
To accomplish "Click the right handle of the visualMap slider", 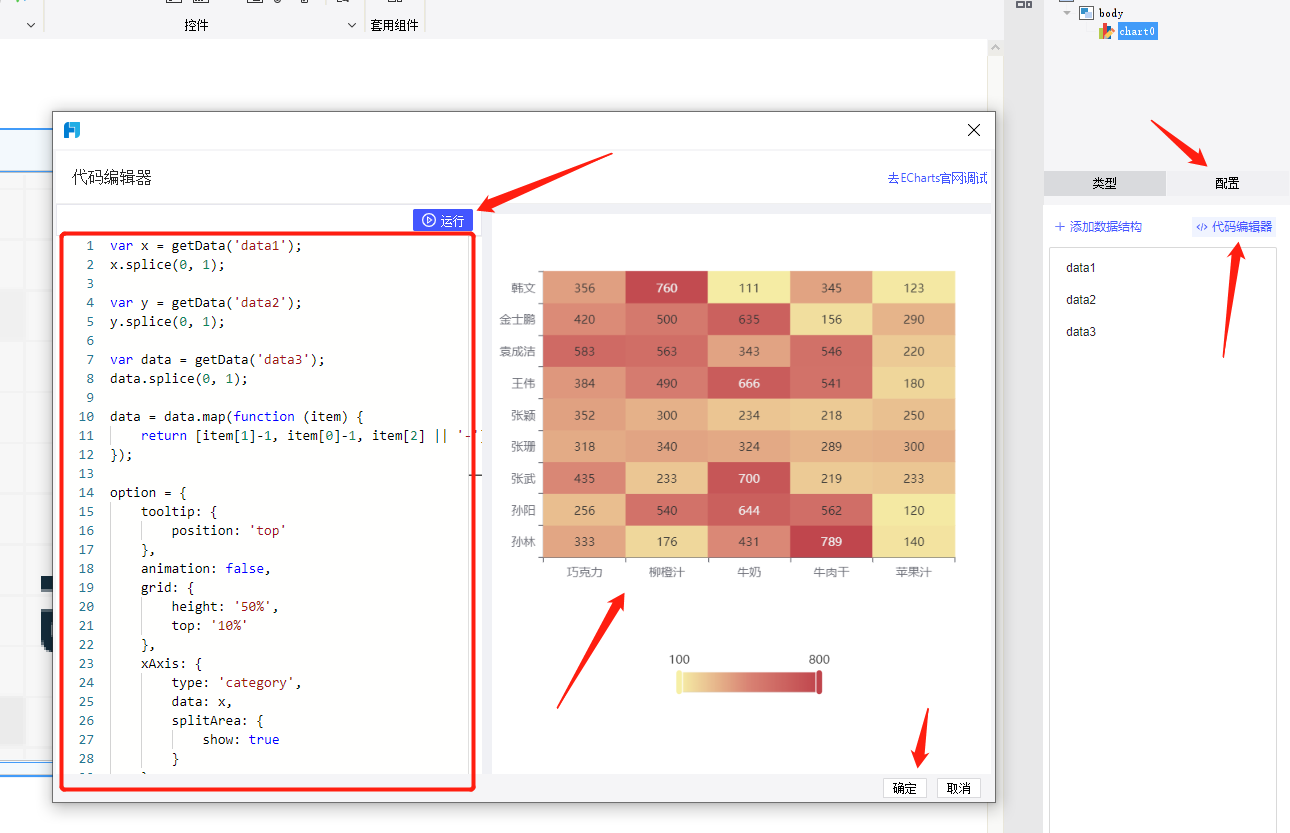I will pyautogui.click(x=819, y=682).
